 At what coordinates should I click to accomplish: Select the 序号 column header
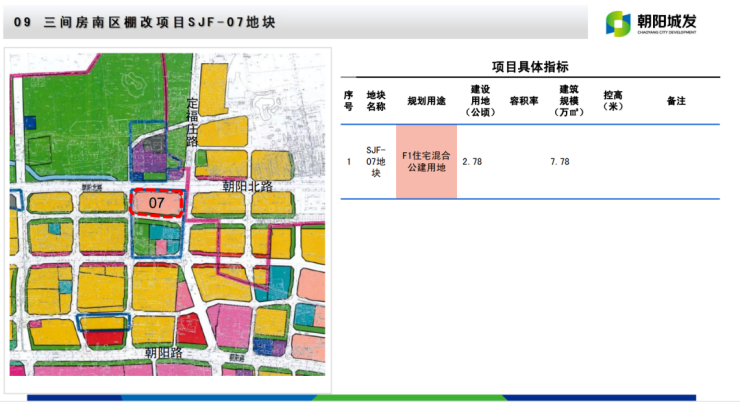coord(349,100)
